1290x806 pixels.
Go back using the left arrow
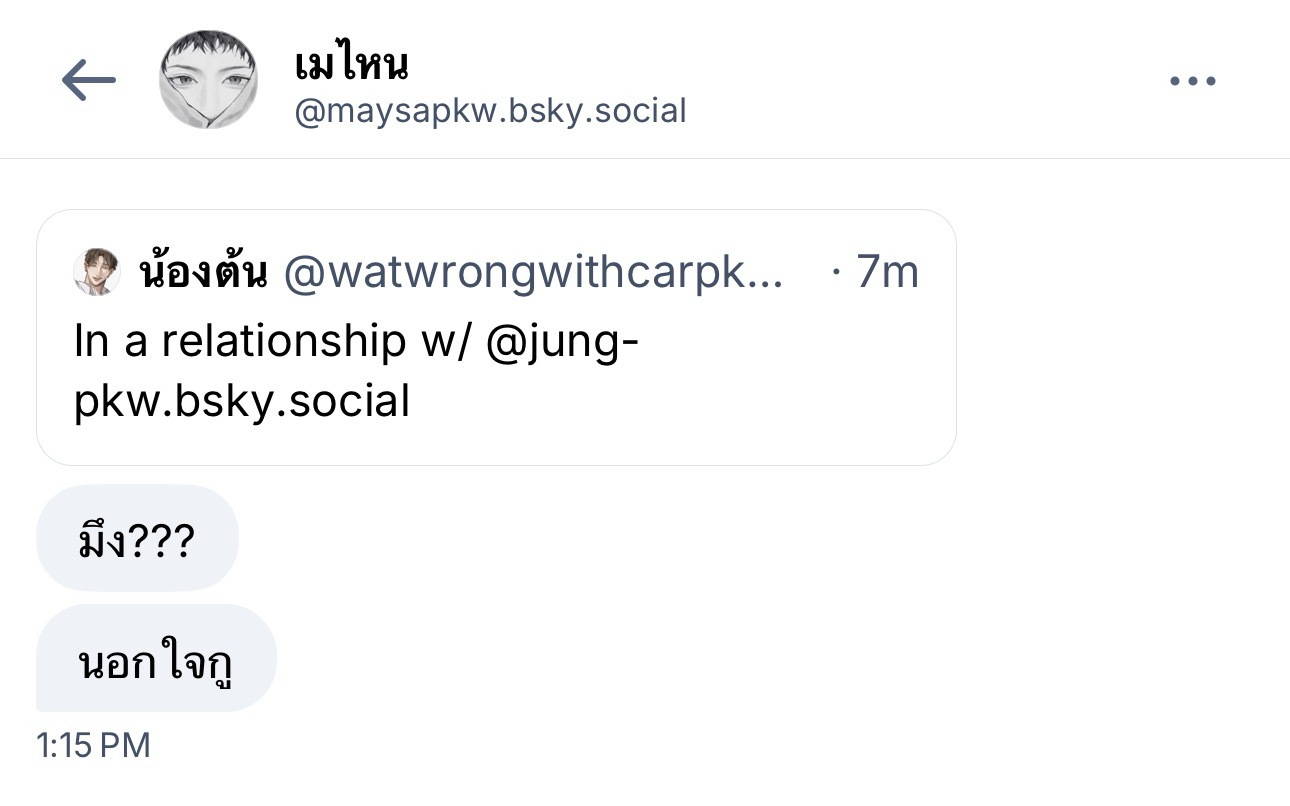pyautogui.click(x=88, y=81)
